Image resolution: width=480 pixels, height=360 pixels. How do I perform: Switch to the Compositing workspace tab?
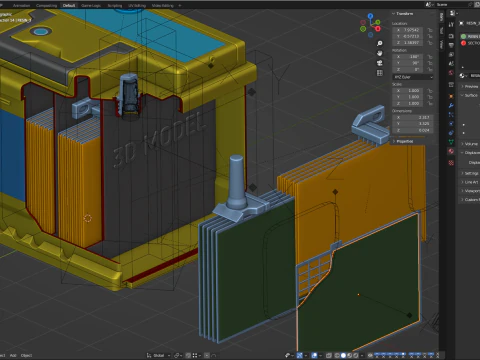[x=46, y=5]
